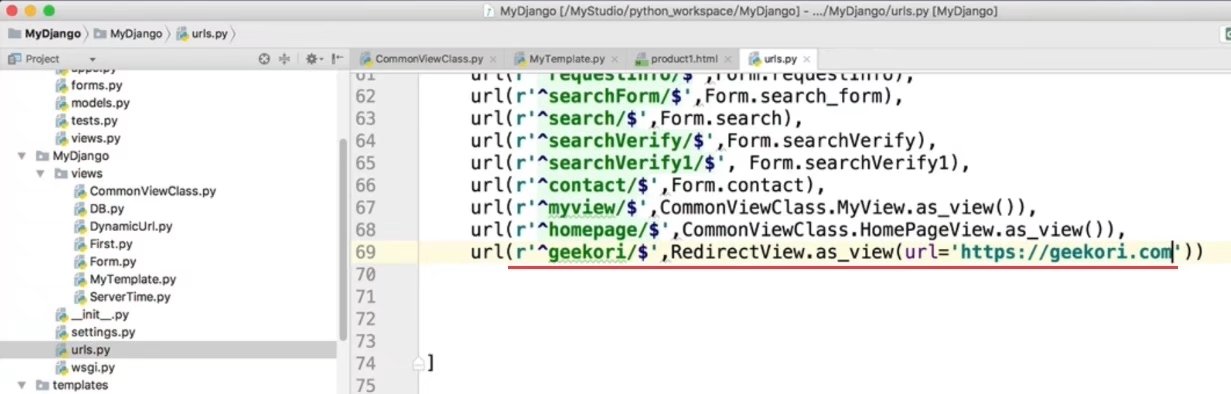Switch to the product1.html editor tab
The height and width of the screenshot is (394, 1231).
pos(681,59)
